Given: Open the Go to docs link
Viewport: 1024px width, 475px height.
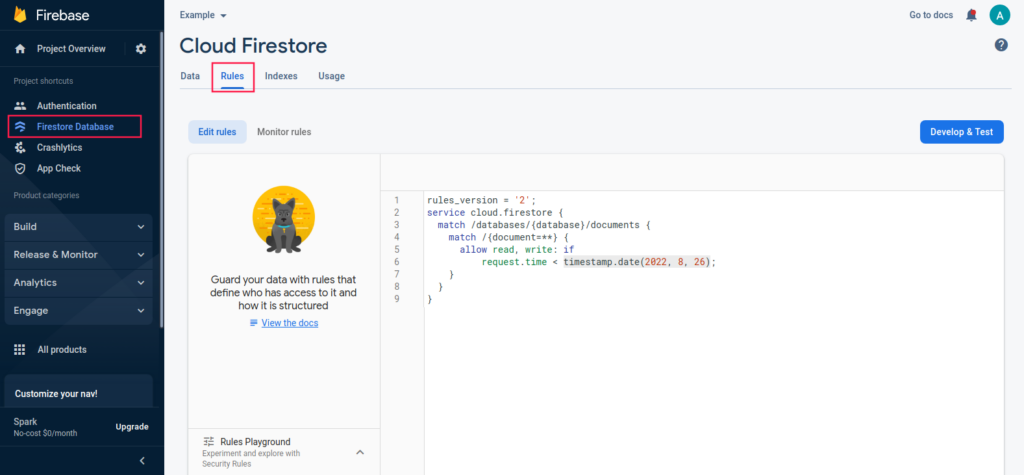Looking at the screenshot, I should (931, 15).
